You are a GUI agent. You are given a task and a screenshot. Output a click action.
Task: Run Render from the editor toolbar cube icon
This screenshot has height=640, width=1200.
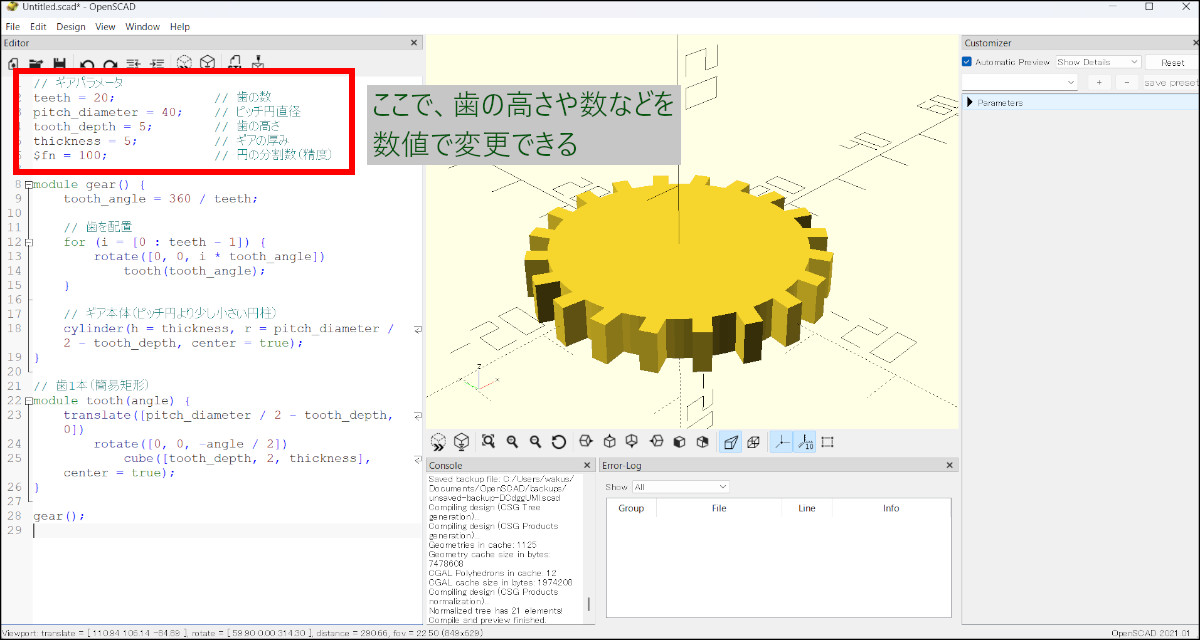[207, 62]
